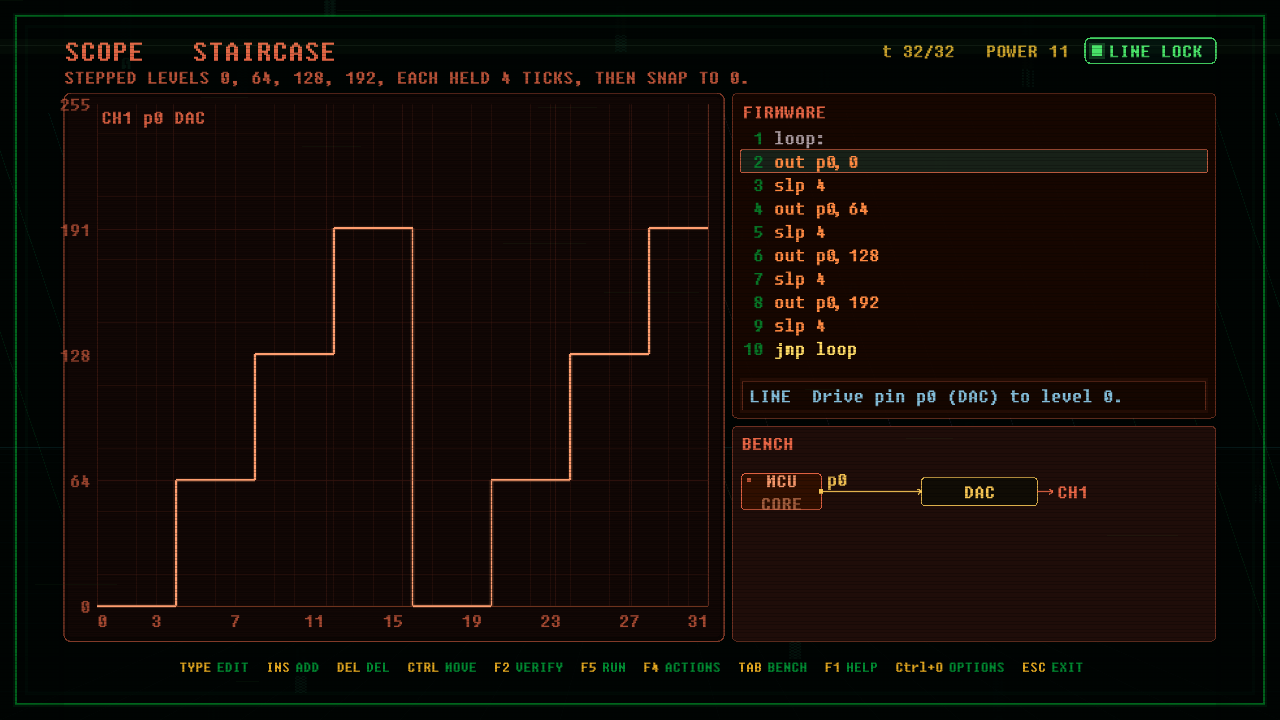Click F5 RUN in the bottom bar
1280x720 pixels.
point(603,667)
